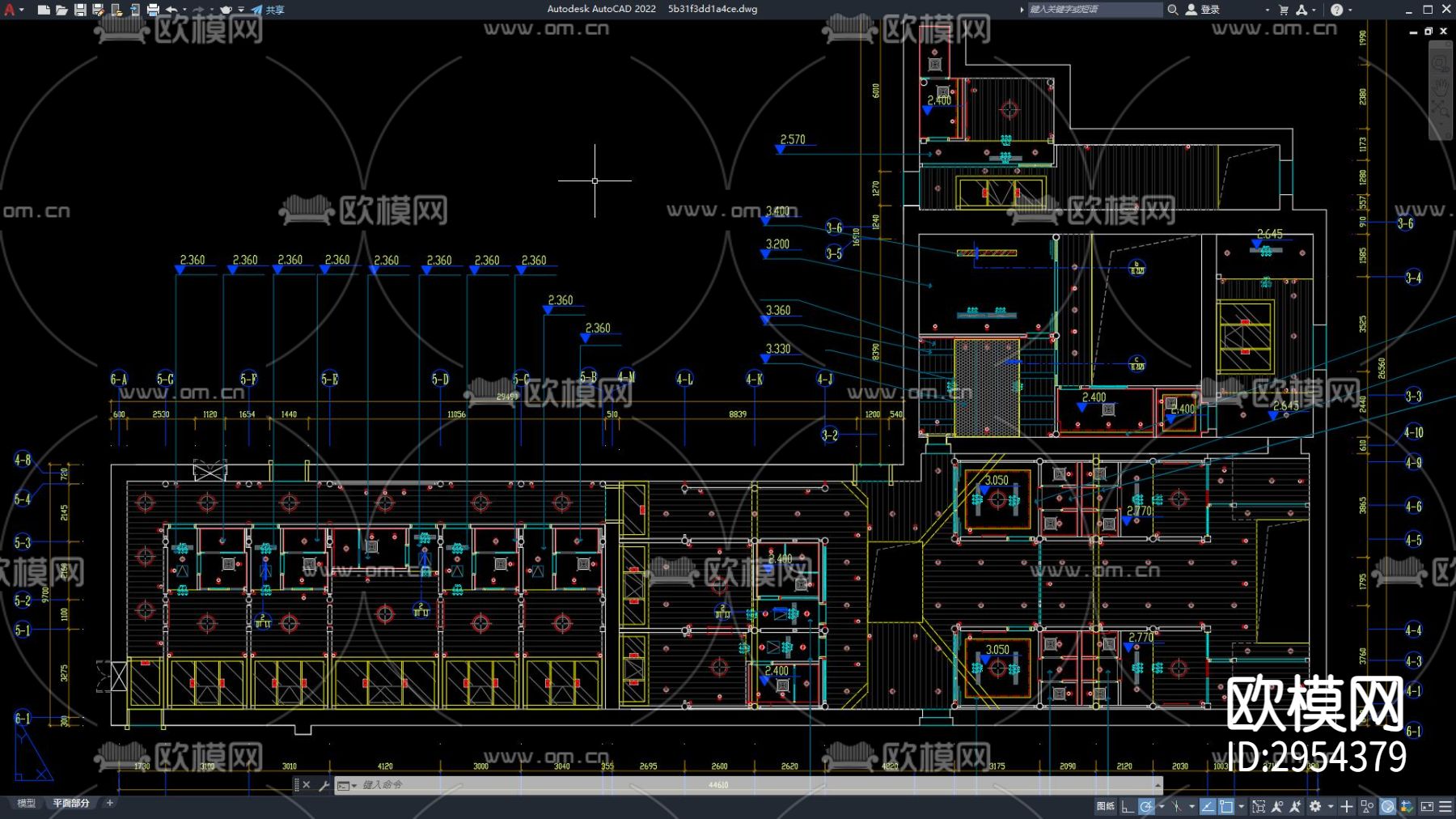Click the isolate objects status icon

(1367, 806)
